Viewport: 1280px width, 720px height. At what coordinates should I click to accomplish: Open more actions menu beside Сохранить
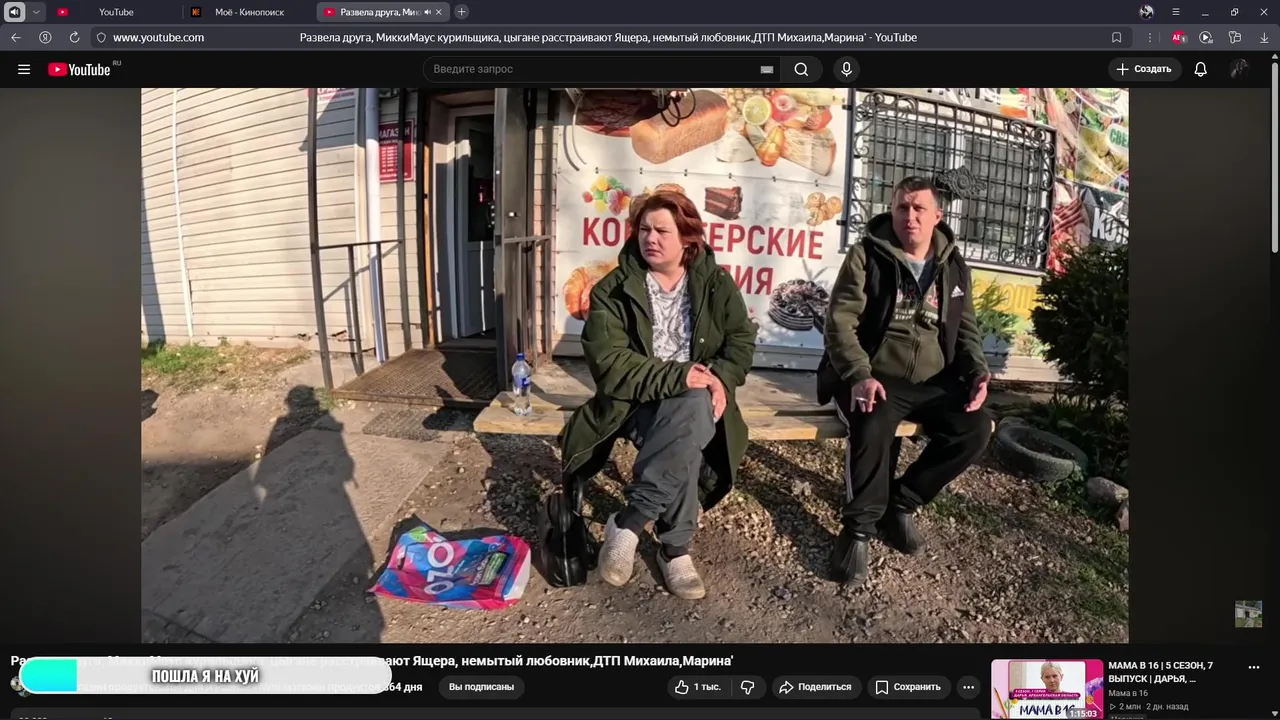[968, 687]
